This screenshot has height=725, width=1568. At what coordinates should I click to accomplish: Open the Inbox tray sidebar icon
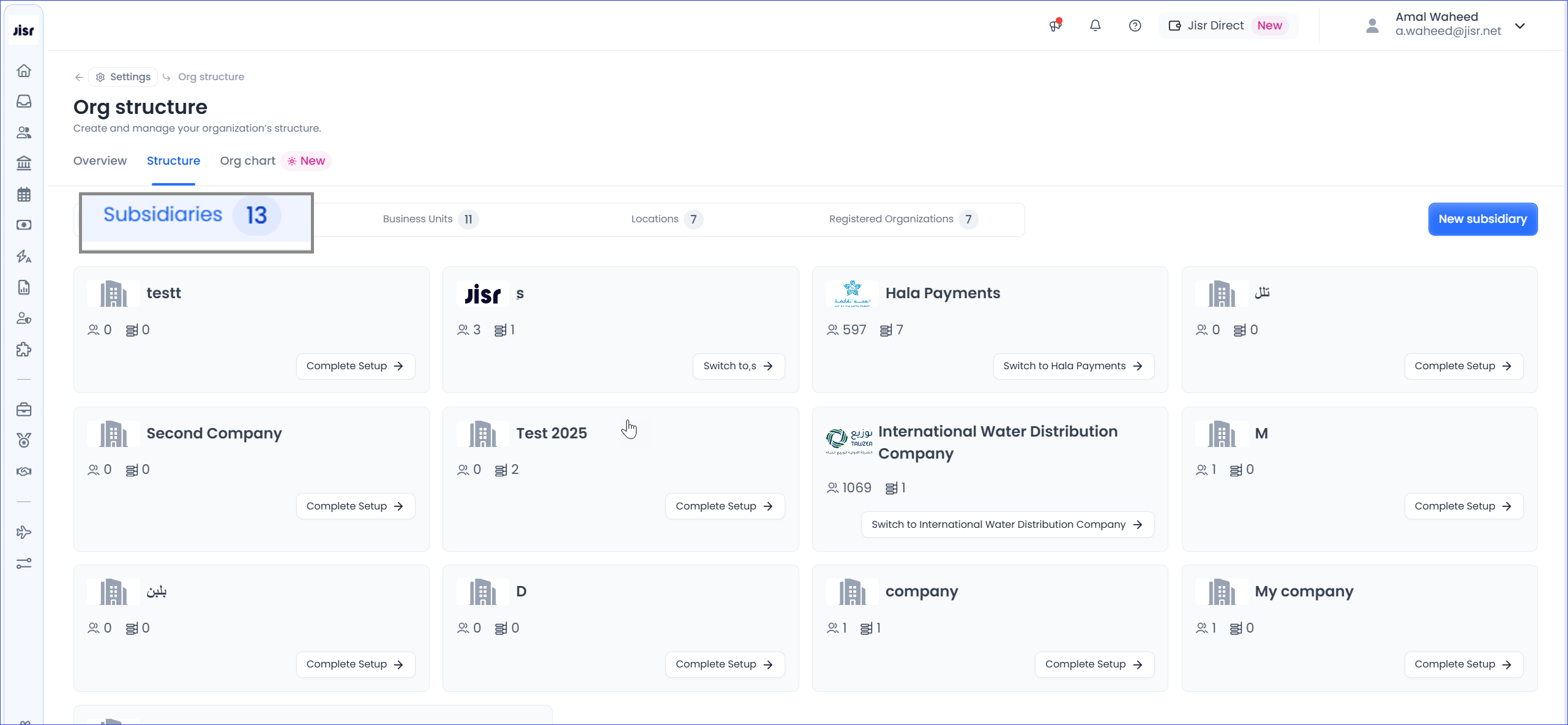[24, 101]
